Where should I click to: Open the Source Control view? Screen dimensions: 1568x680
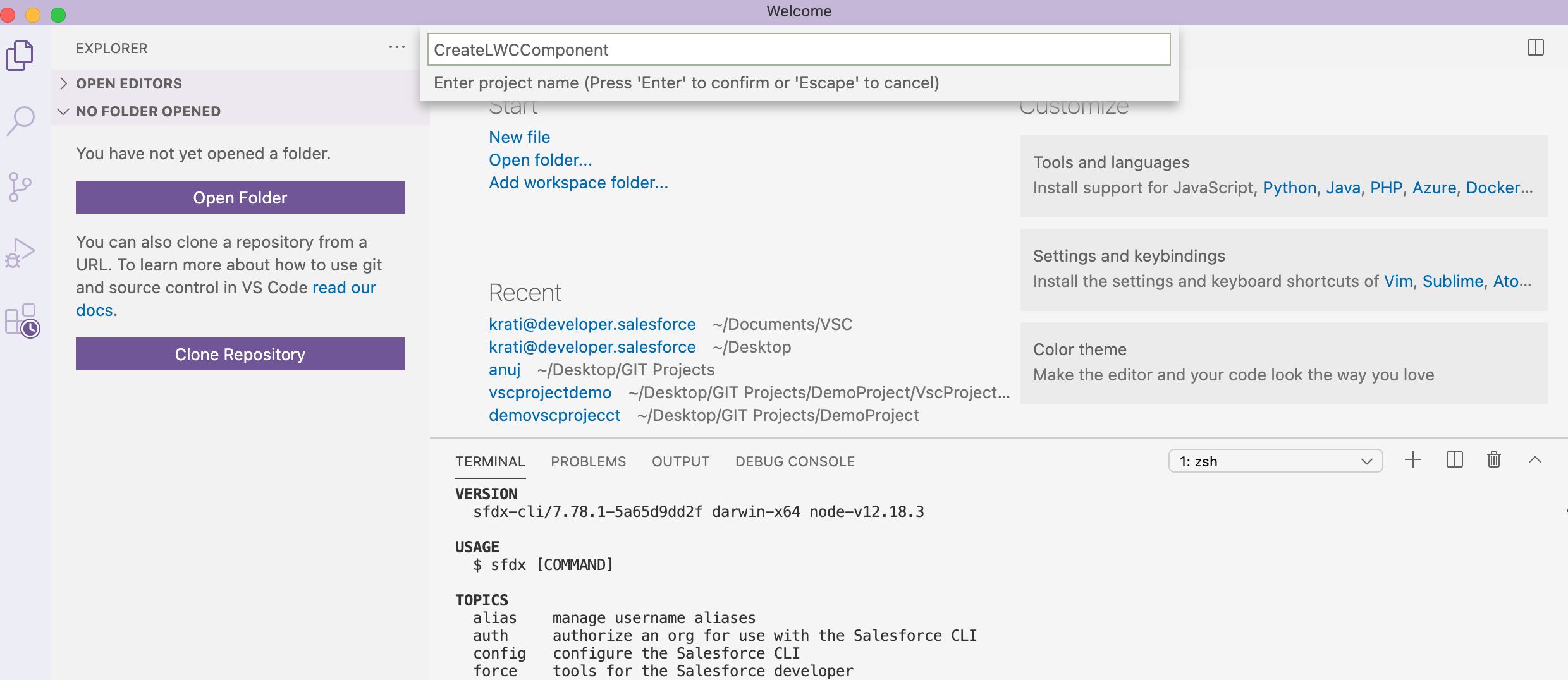pos(20,187)
